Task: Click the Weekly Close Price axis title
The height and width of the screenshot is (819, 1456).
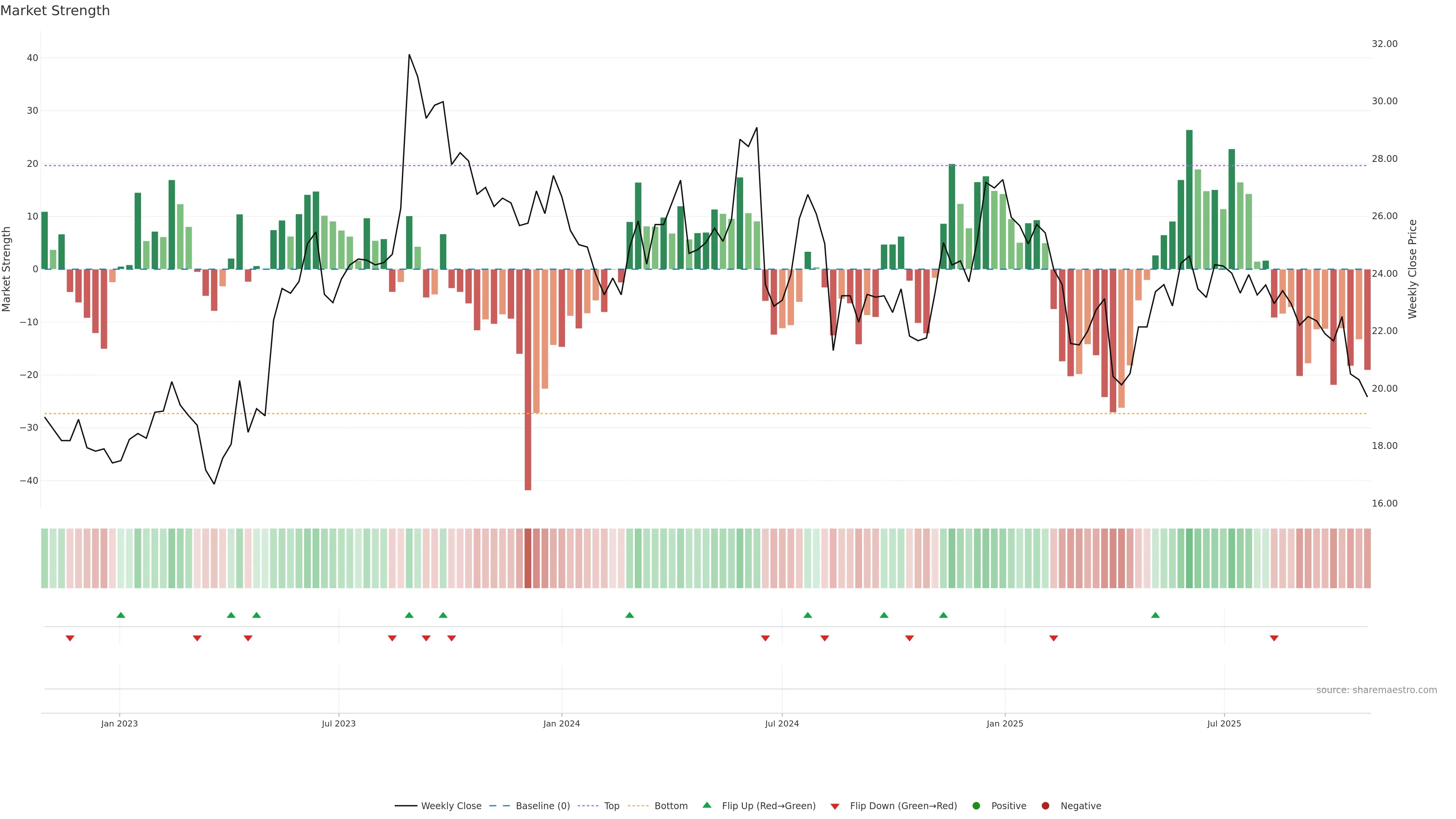Action: (x=1412, y=269)
